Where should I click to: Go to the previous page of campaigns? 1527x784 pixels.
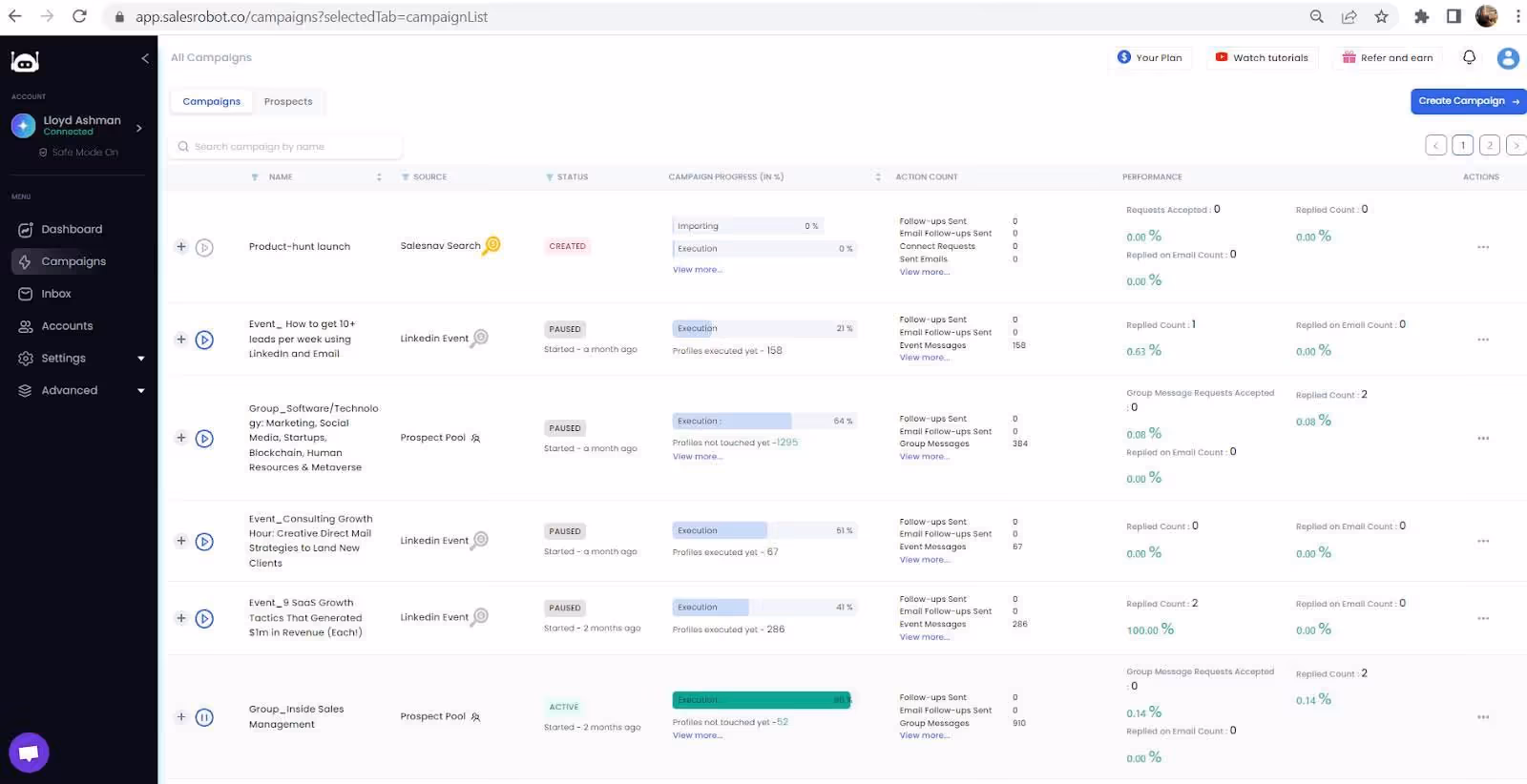pyautogui.click(x=1436, y=145)
